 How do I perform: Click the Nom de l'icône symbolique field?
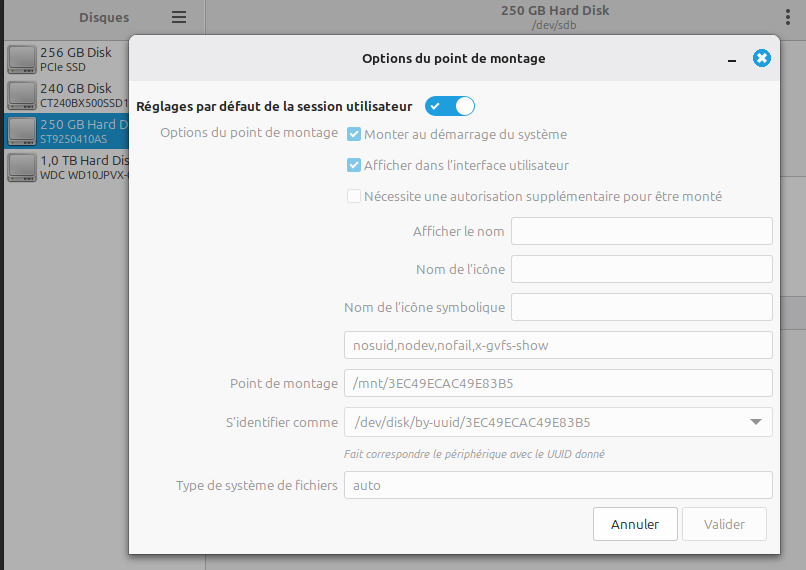tap(641, 306)
